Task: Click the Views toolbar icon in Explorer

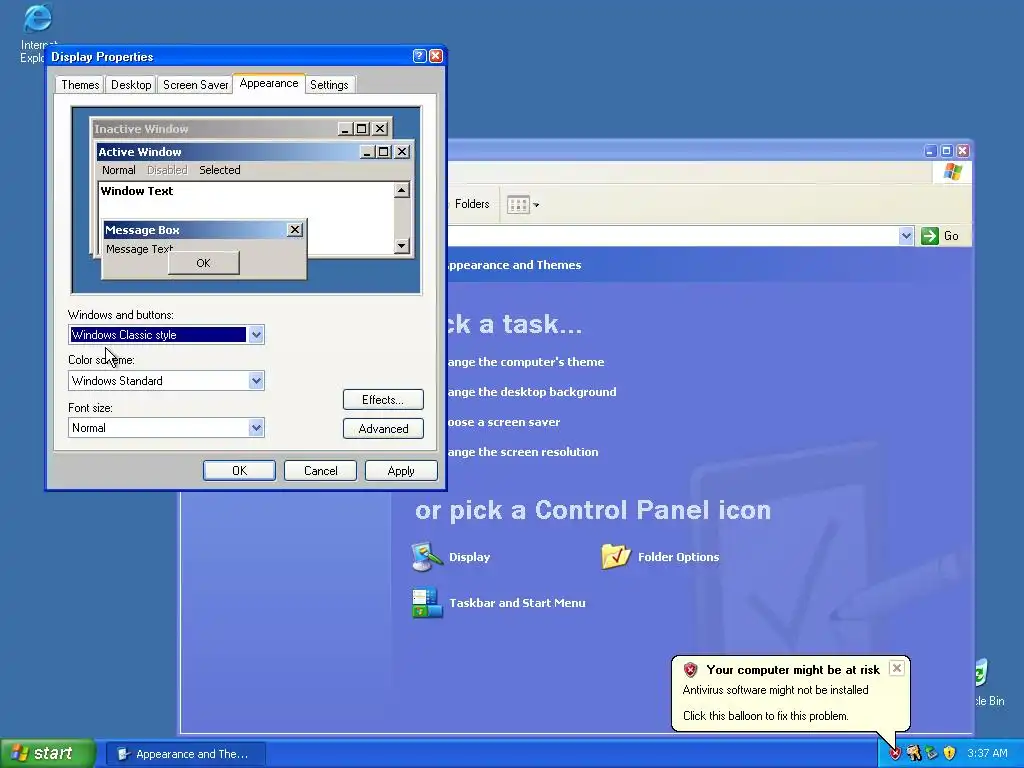Action: [518, 204]
